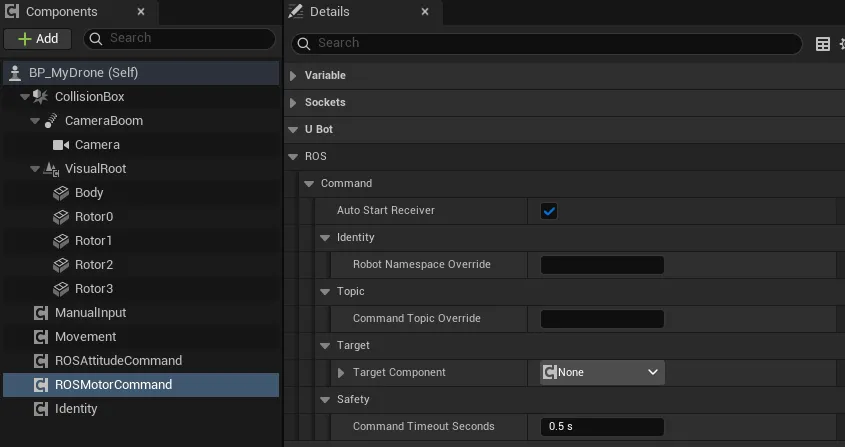
Task: Select the Identity component row
Action: click(x=141, y=409)
